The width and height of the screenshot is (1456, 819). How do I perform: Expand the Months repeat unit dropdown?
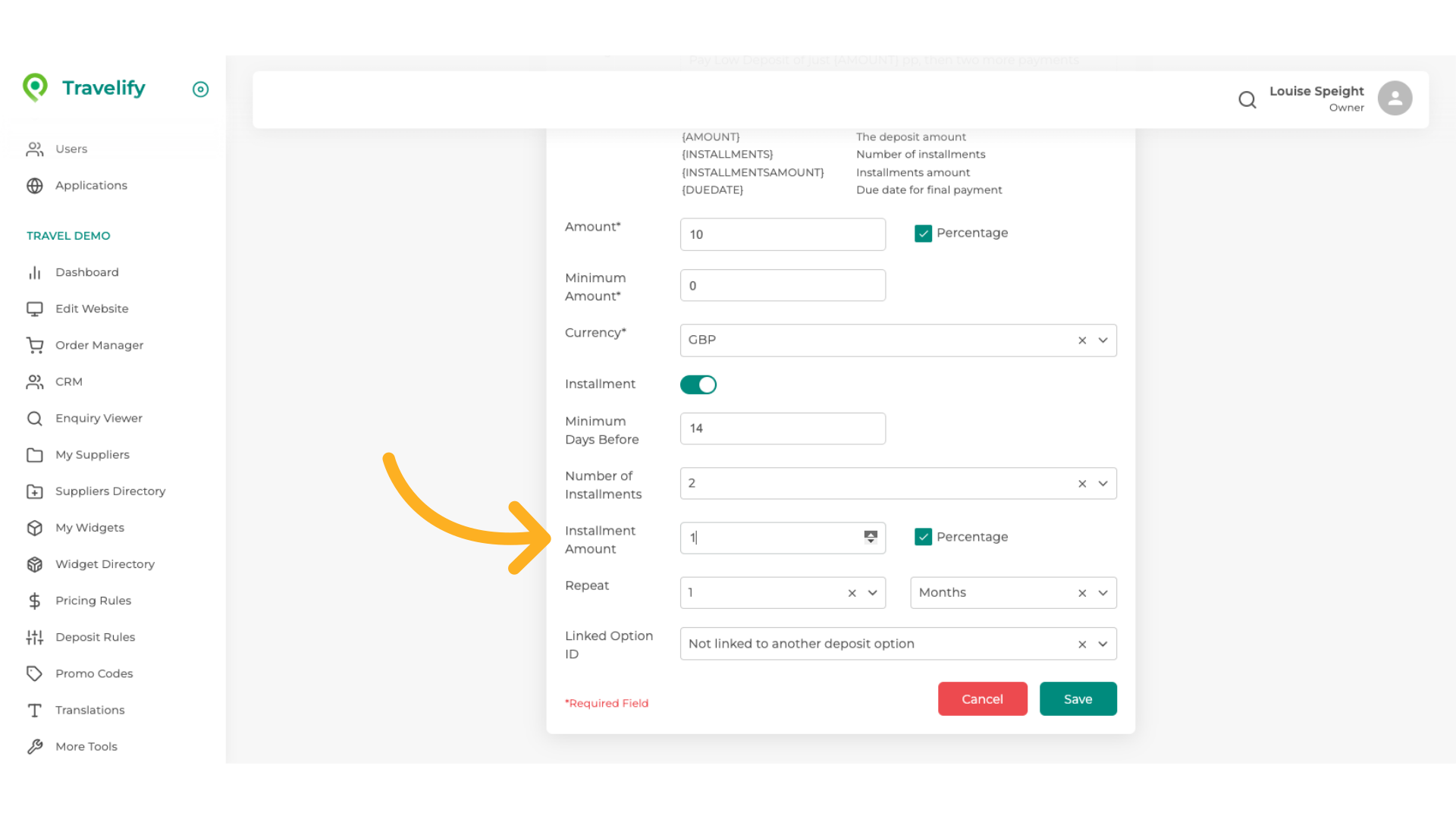pos(1103,592)
